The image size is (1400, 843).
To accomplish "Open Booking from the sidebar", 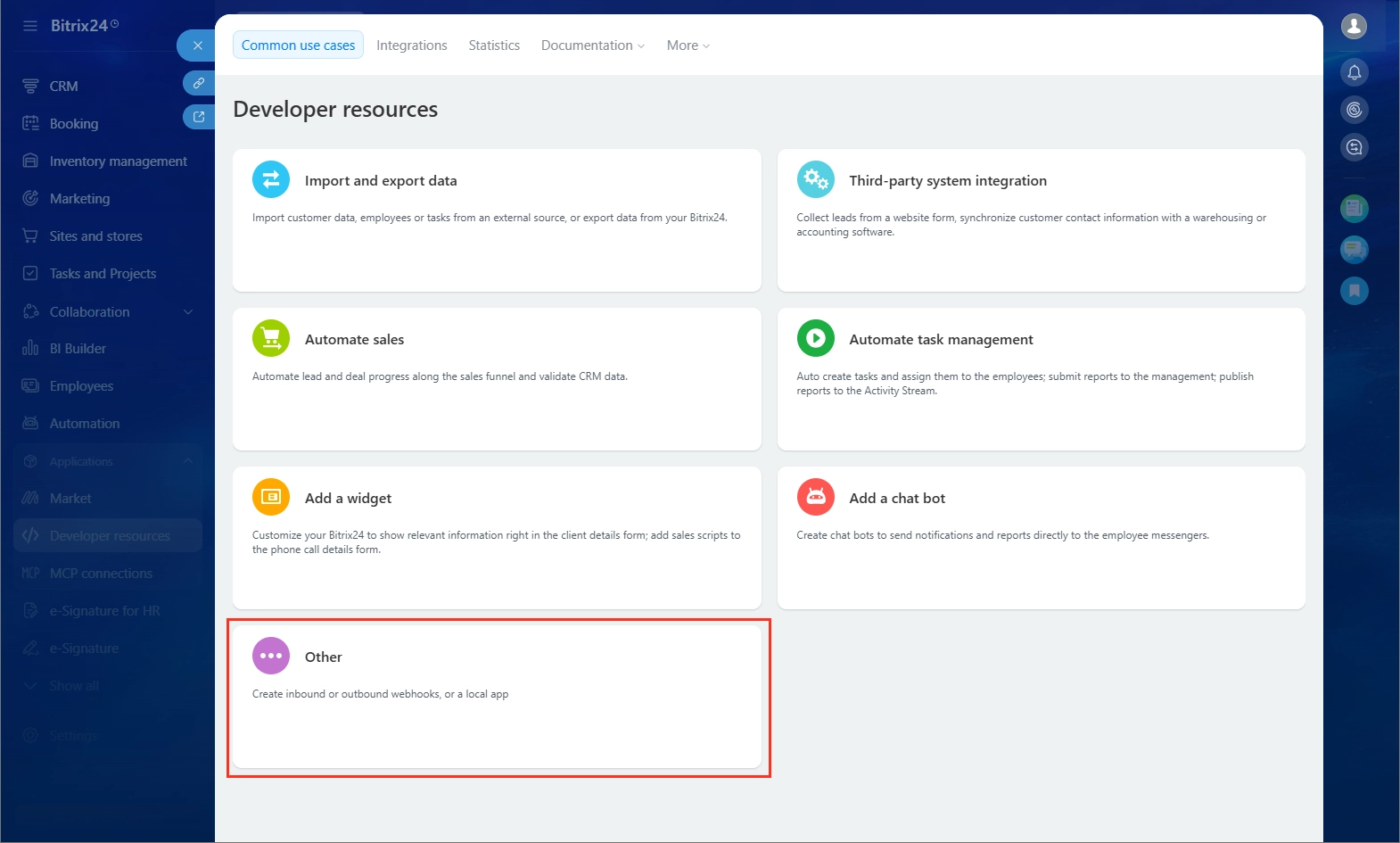I will click(x=74, y=124).
